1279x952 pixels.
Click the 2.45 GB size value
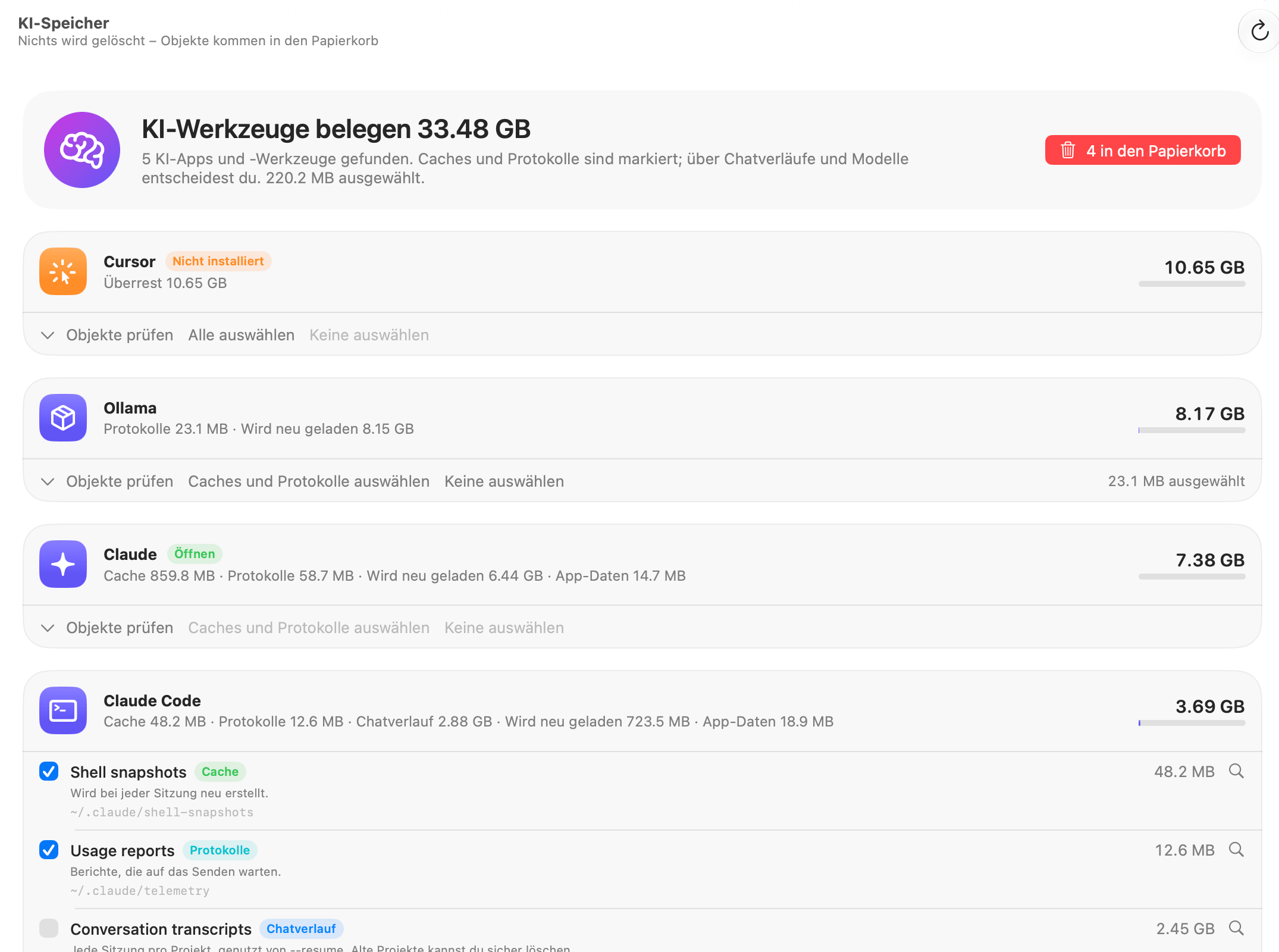click(1185, 929)
